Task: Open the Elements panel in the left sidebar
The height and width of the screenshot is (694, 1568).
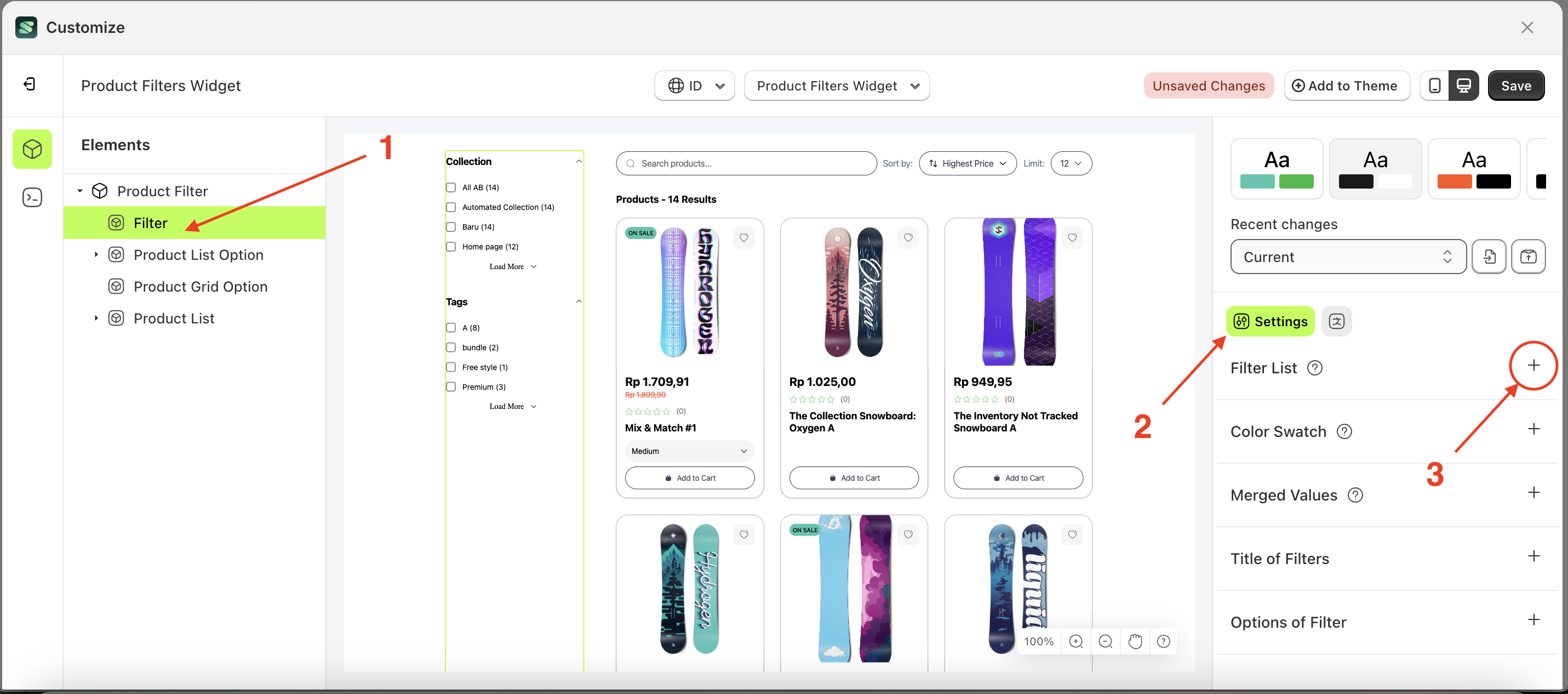Action: [x=32, y=149]
